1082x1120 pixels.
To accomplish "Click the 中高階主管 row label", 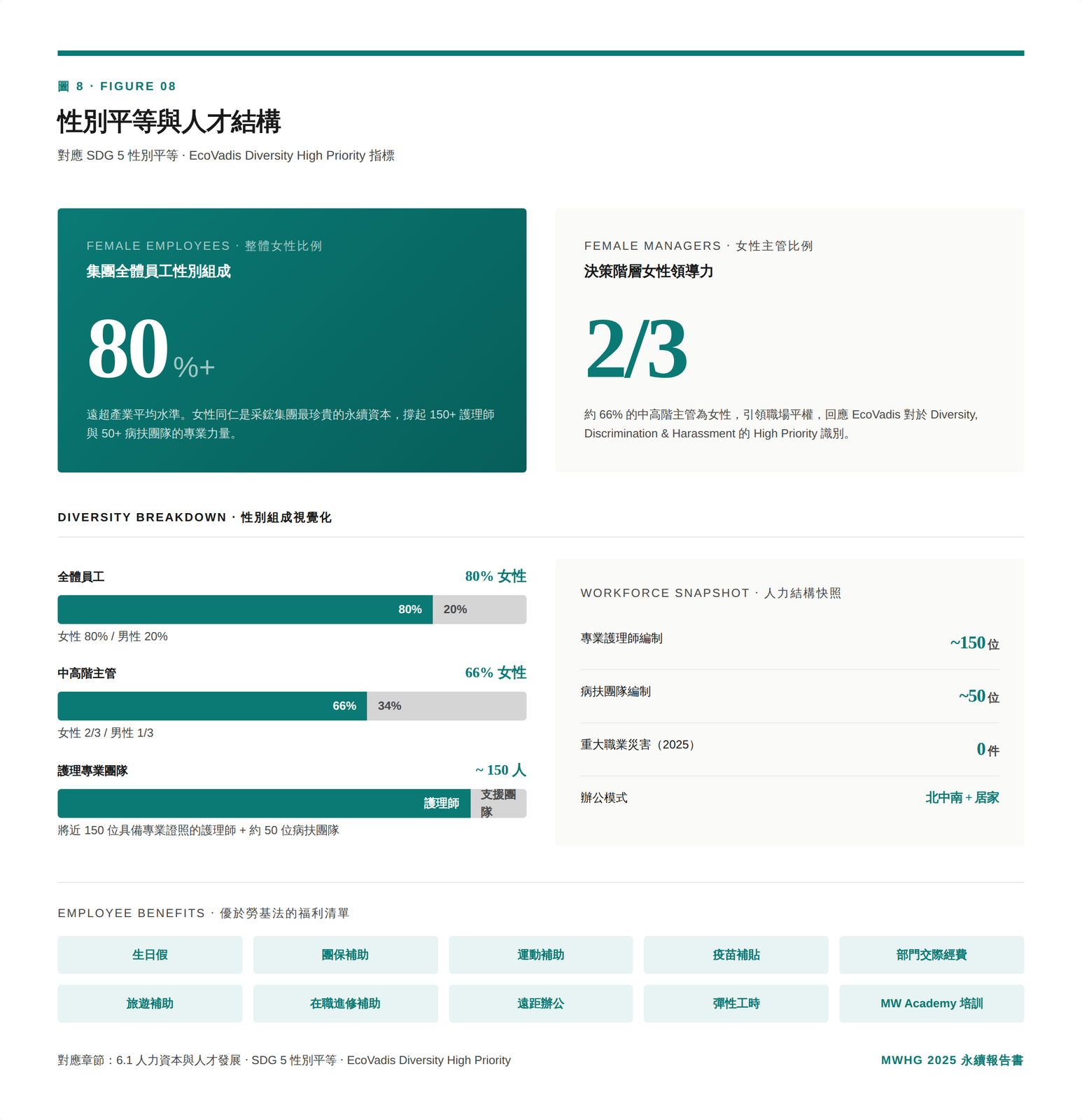I will pyautogui.click(x=87, y=673).
